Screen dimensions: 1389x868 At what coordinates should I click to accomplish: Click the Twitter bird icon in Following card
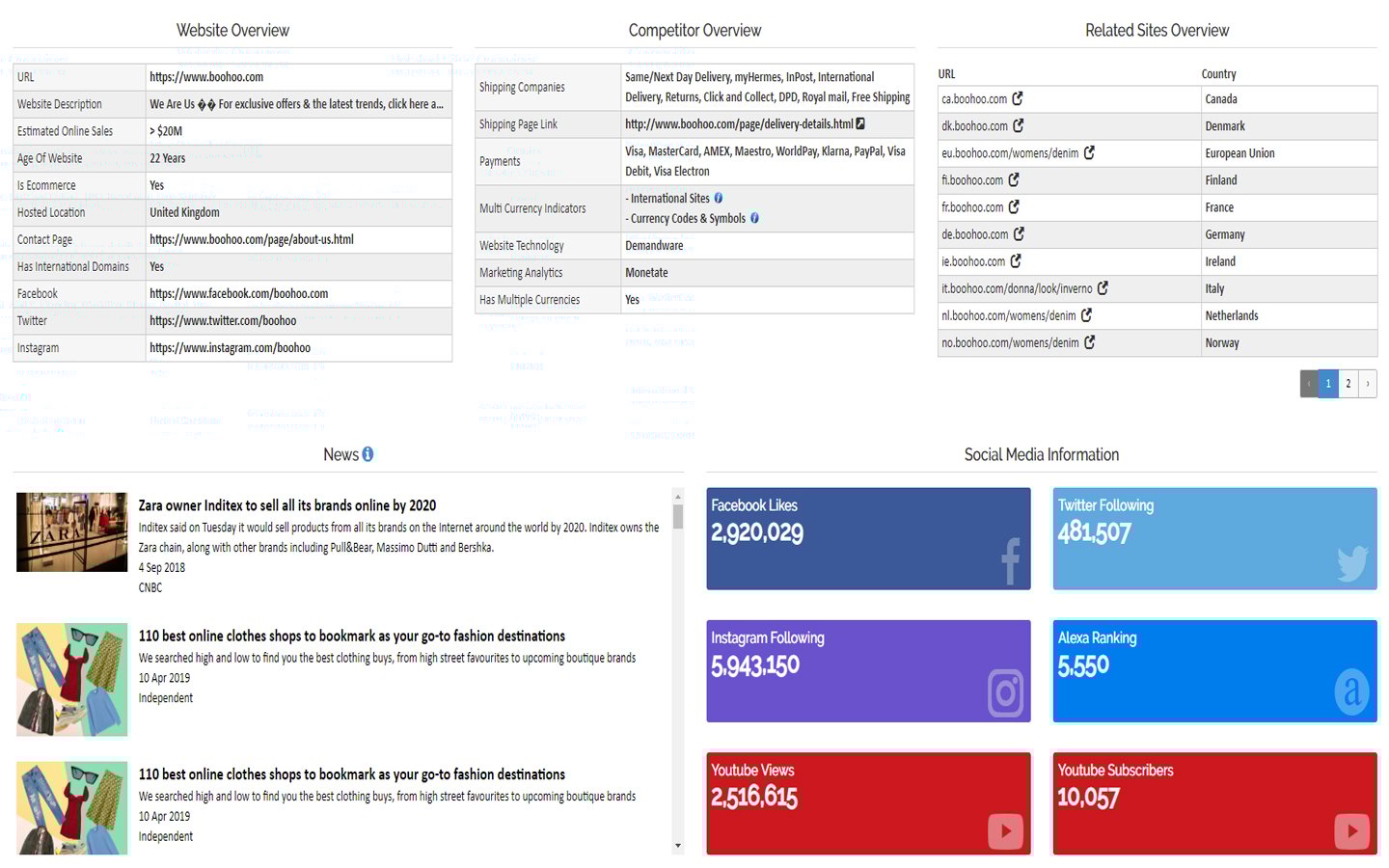[x=1353, y=564]
